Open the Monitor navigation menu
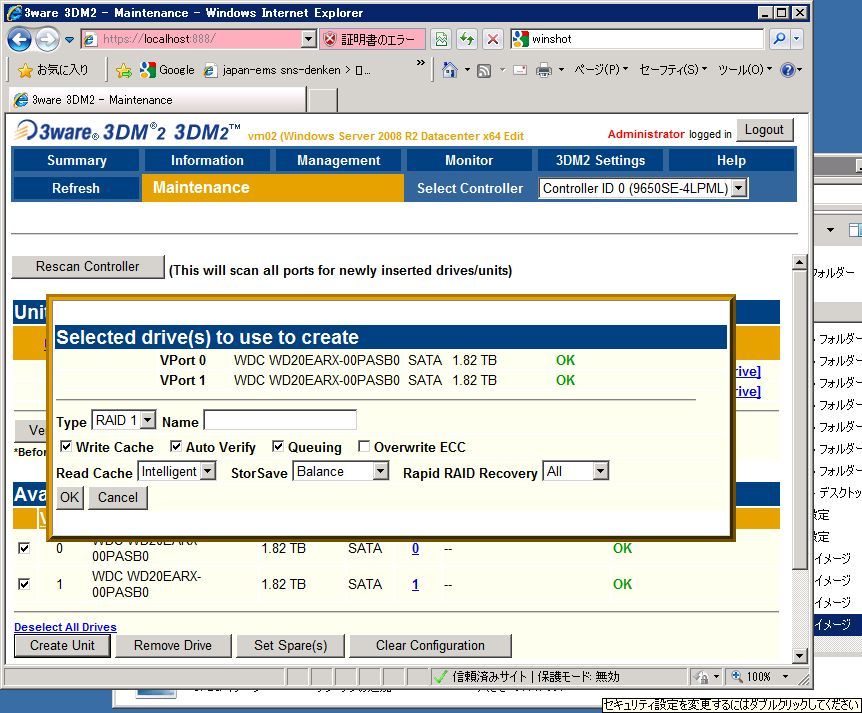862x713 pixels. 469,161
